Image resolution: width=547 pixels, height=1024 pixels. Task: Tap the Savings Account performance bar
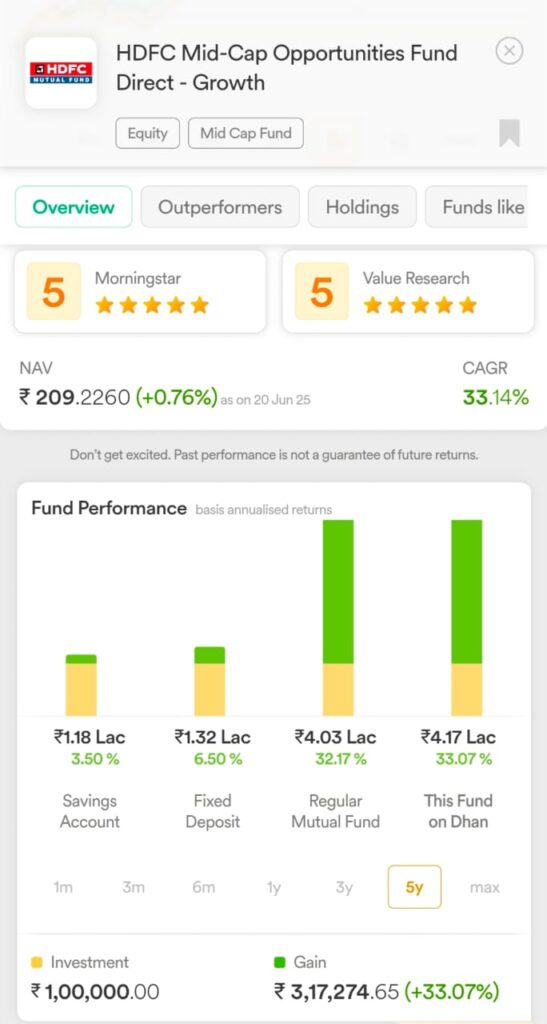(81, 685)
